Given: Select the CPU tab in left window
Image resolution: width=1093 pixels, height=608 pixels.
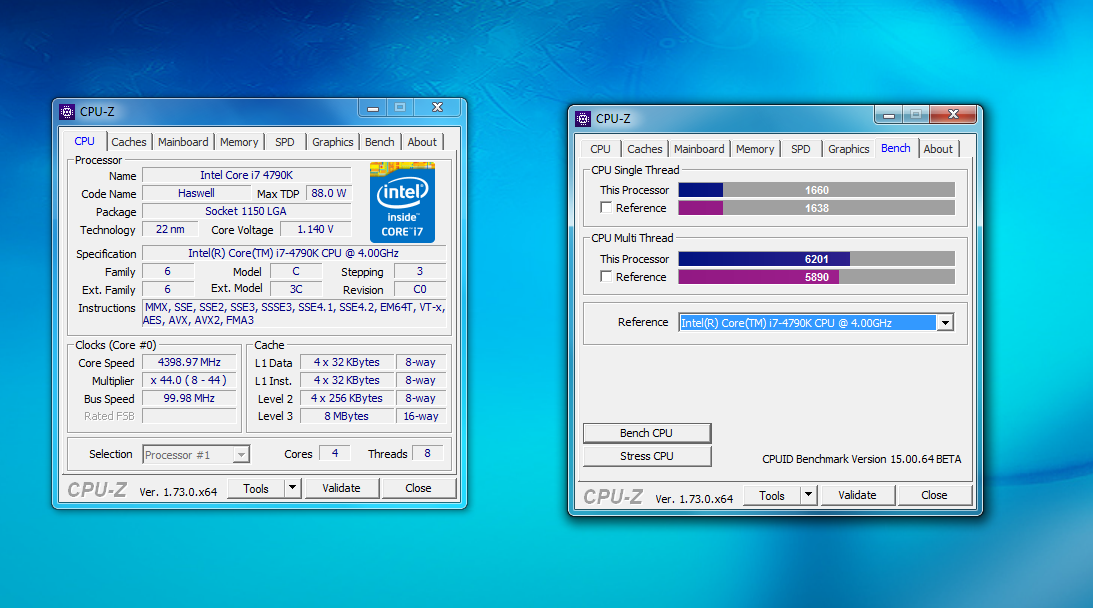Looking at the screenshot, I should click(84, 141).
